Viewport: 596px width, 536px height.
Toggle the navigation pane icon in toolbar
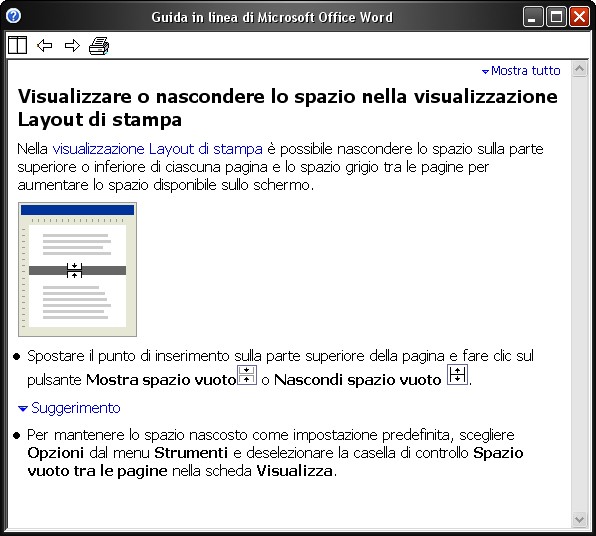17,46
